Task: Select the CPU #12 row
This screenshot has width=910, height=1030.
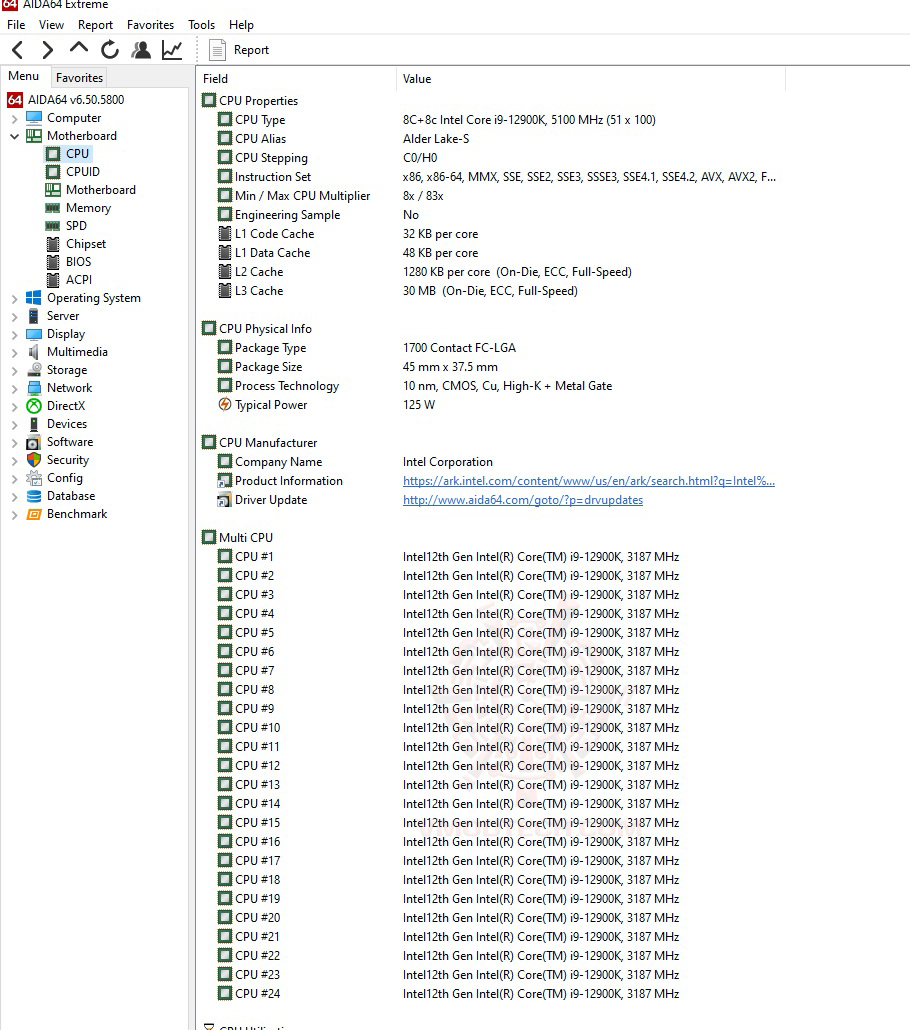Action: (493, 765)
